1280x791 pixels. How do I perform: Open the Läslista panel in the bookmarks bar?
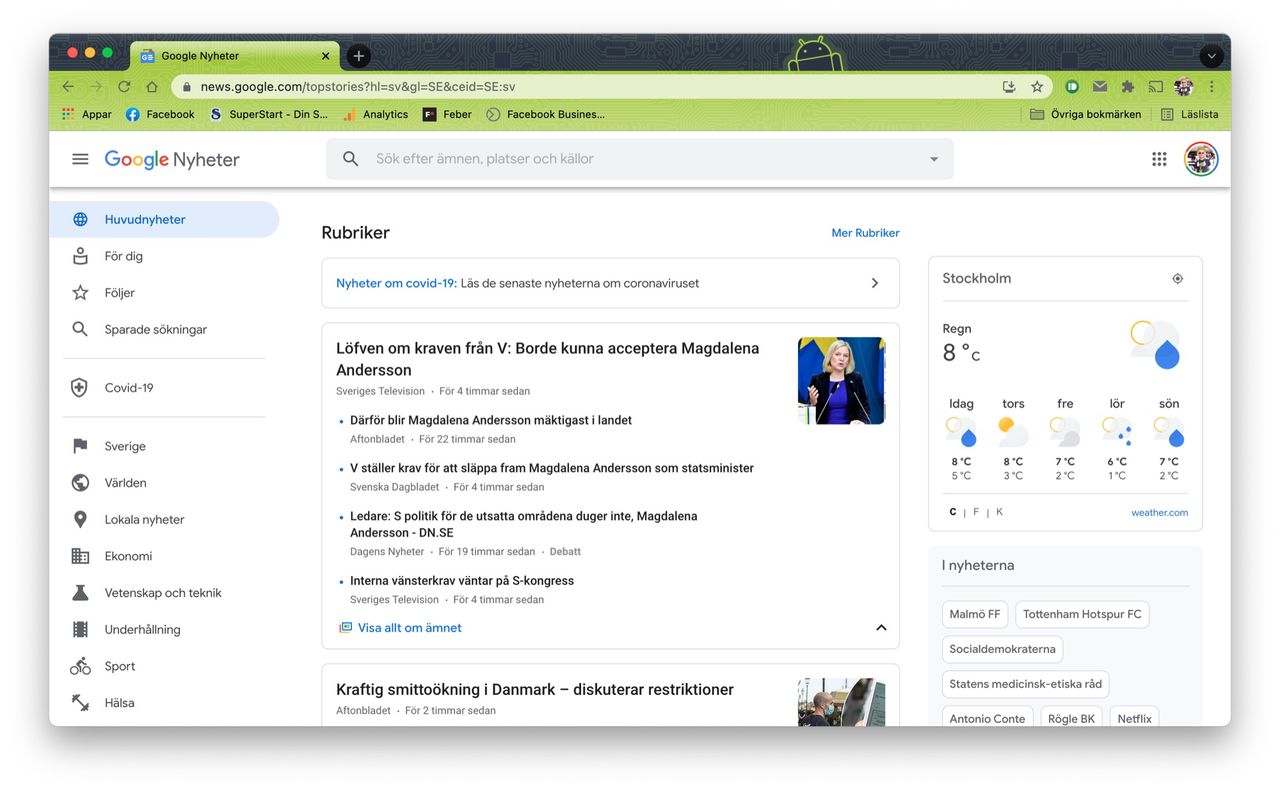(1189, 113)
